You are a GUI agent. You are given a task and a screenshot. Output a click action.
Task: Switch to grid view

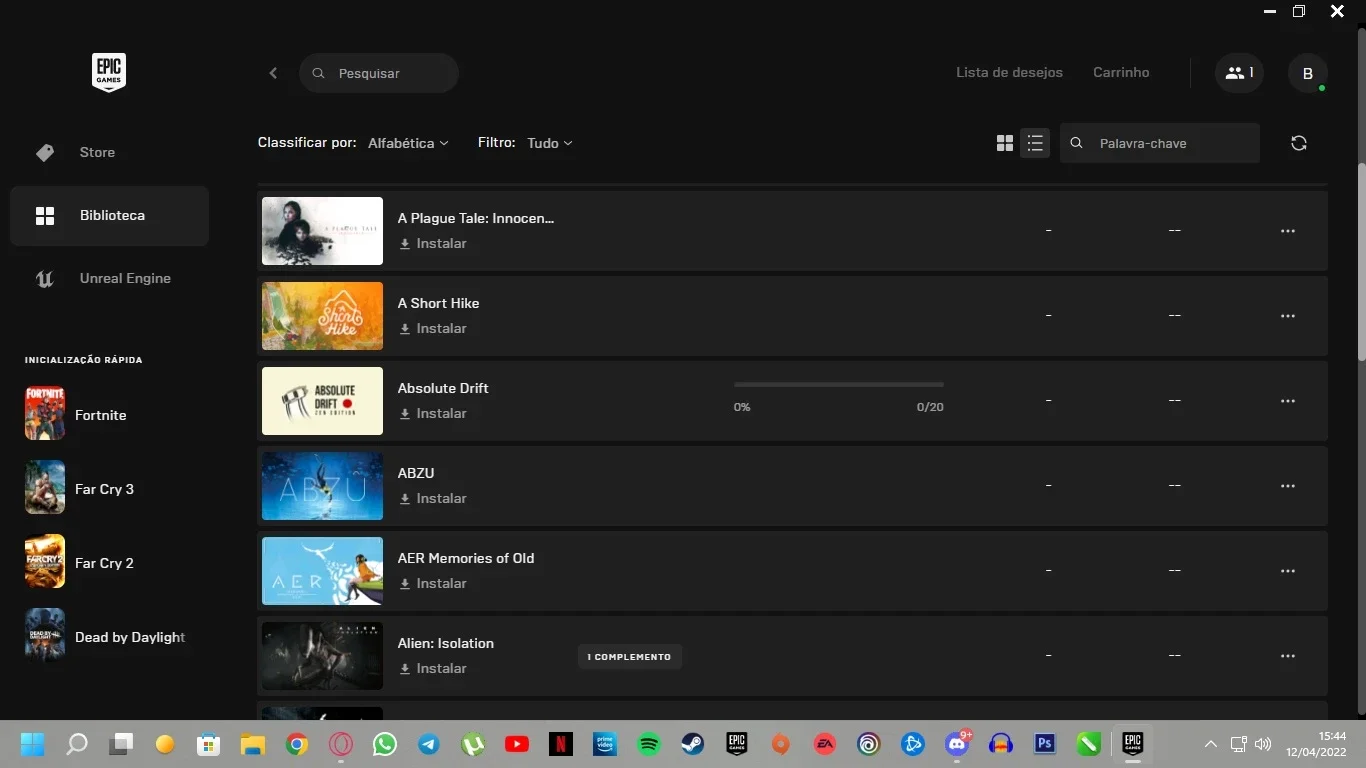(x=1005, y=143)
